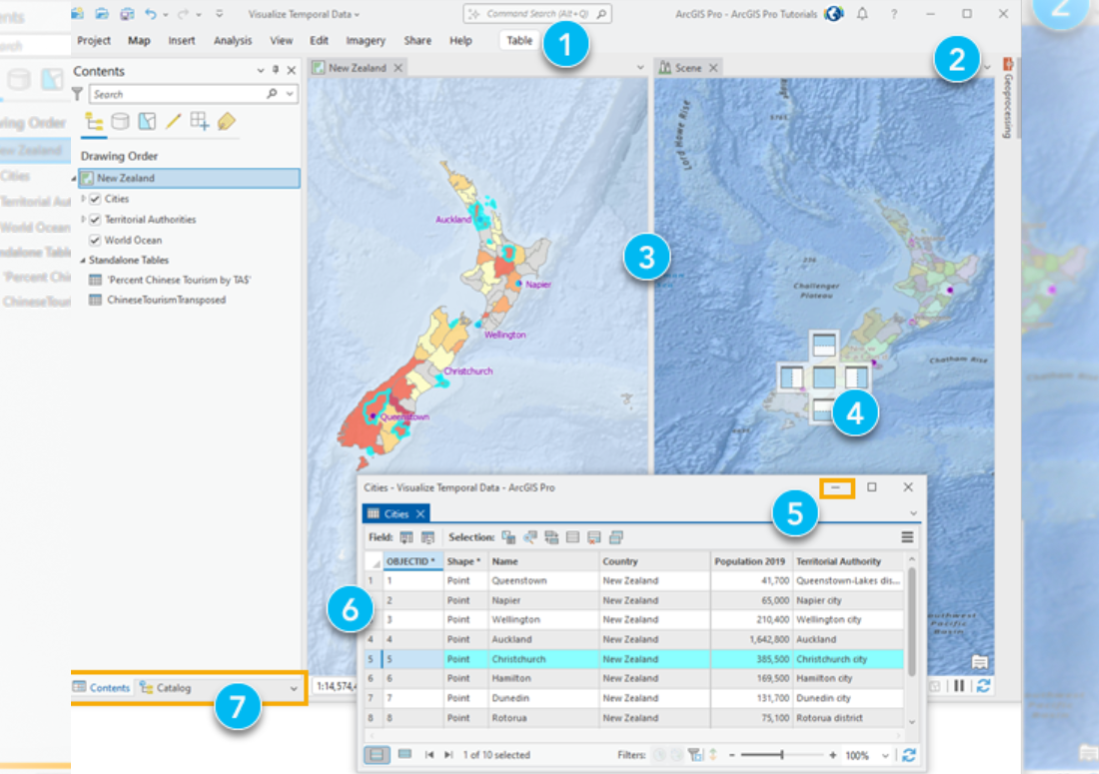Image resolution: width=1099 pixels, height=774 pixels.
Task: Open the Contents/Catalog pane tab list chevron
Action: pyautogui.click(x=294, y=688)
